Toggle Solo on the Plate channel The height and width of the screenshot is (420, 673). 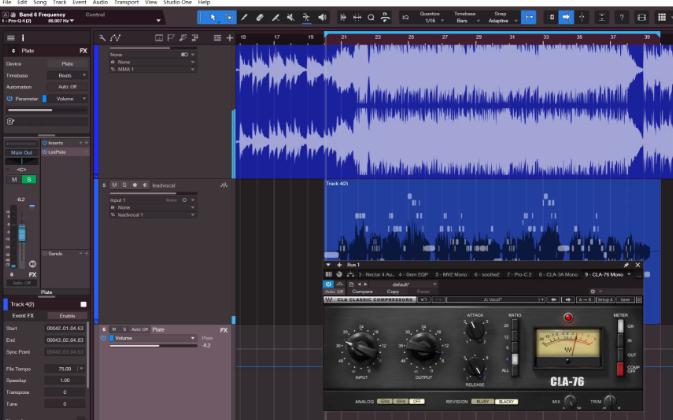[29, 179]
